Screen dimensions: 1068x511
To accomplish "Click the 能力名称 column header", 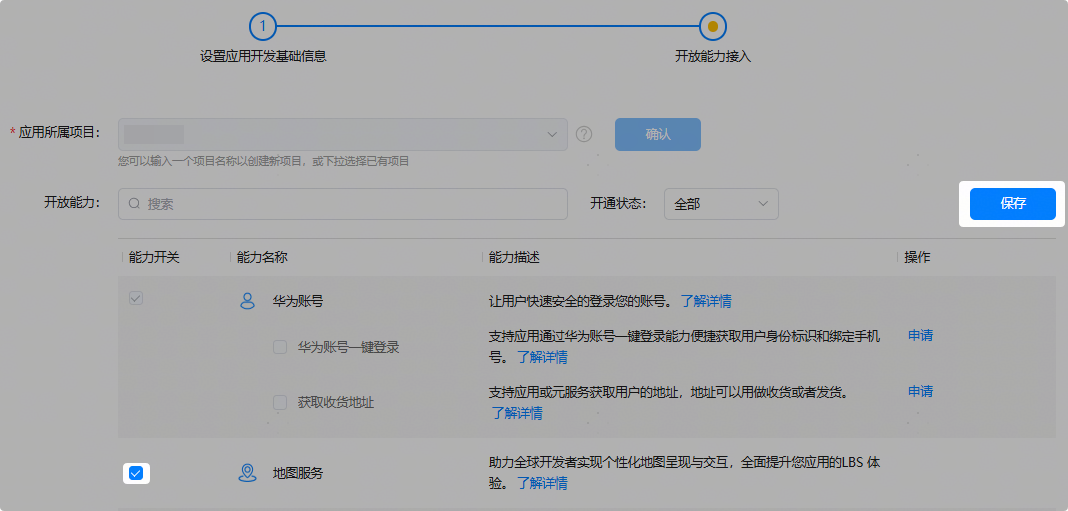I will (x=262, y=258).
